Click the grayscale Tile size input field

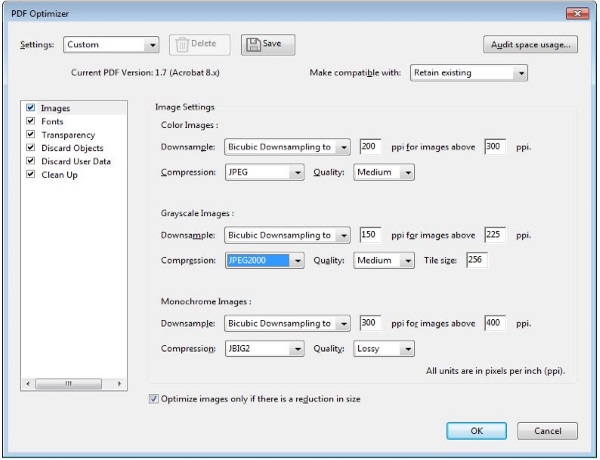click(x=476, y=260)
